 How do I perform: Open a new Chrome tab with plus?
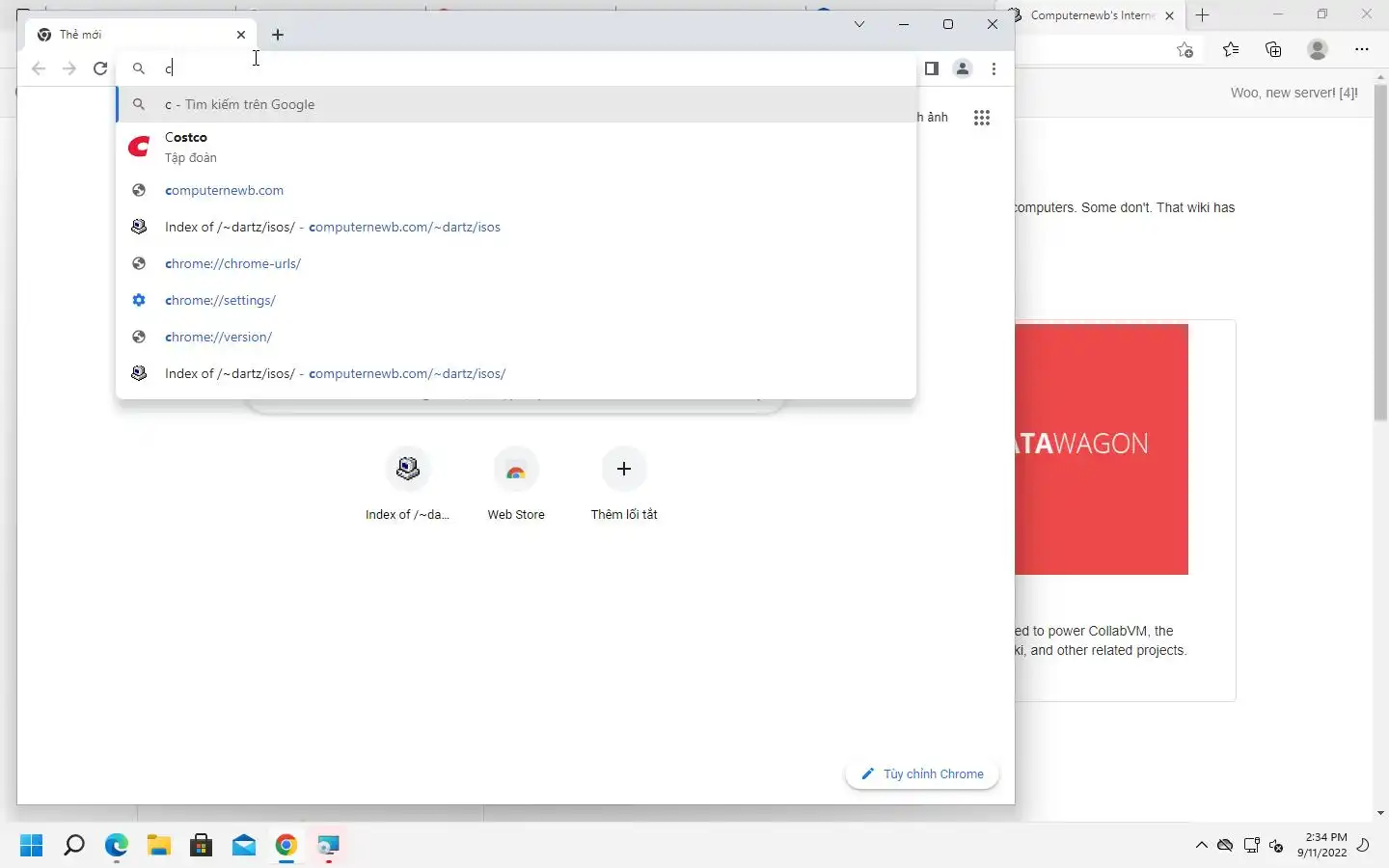(278, 35)
